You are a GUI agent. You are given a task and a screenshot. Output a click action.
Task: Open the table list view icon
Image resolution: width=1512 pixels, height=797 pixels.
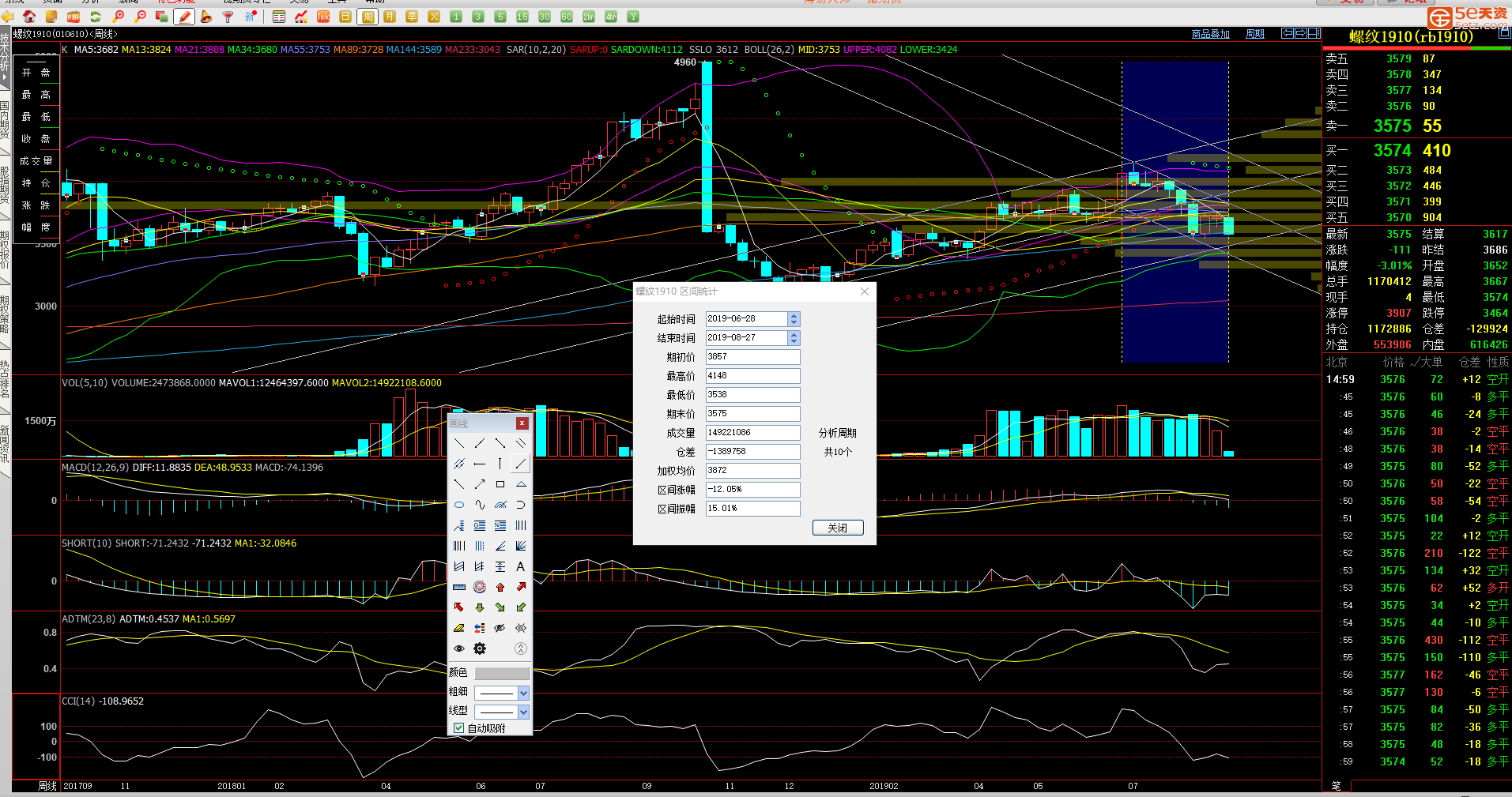pyautogui.click(x=279, y=17)
